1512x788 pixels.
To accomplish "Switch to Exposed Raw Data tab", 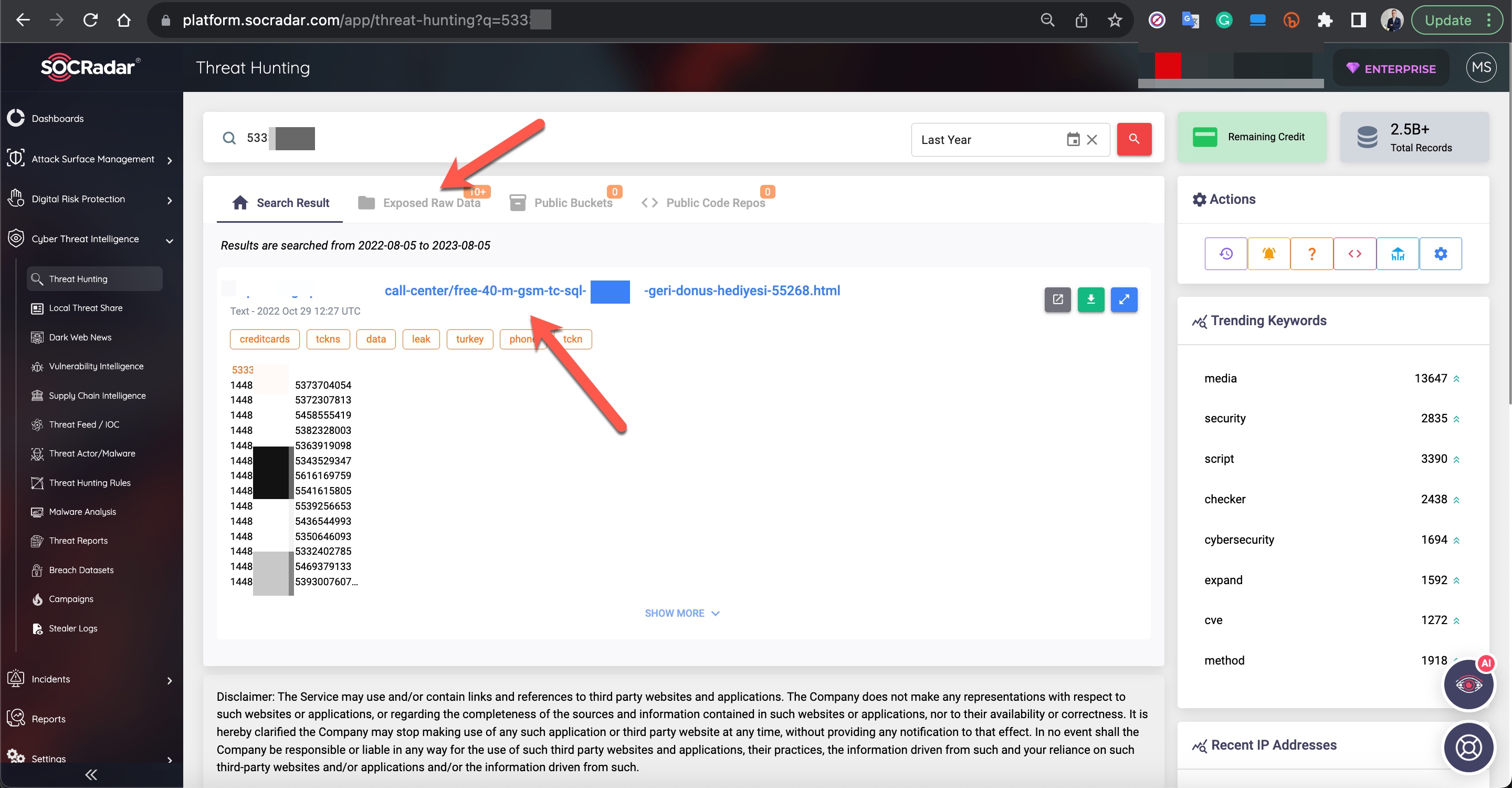I will (x=432, y=202).
